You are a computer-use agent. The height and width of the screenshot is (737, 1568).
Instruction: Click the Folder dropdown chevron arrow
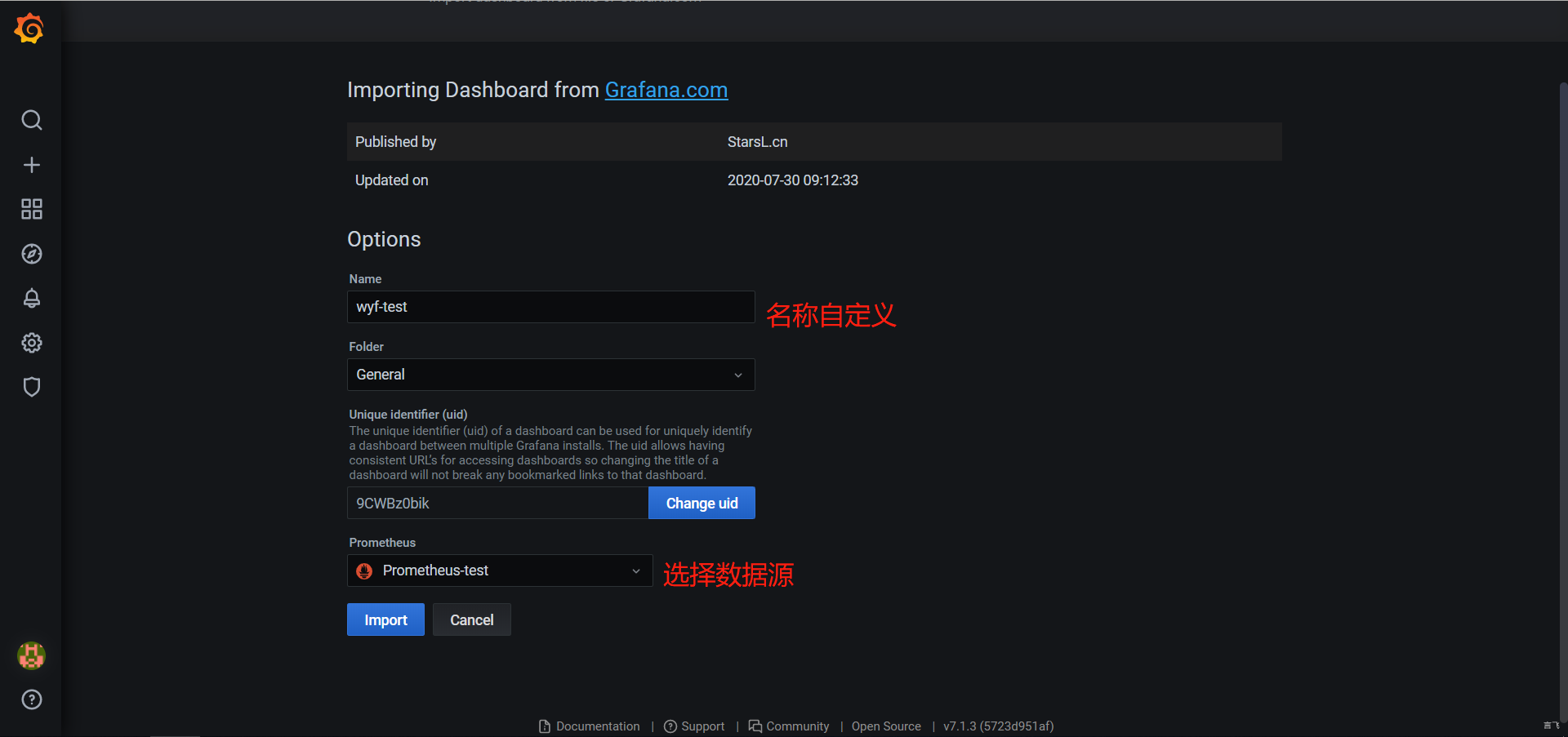tap(738, 375)
